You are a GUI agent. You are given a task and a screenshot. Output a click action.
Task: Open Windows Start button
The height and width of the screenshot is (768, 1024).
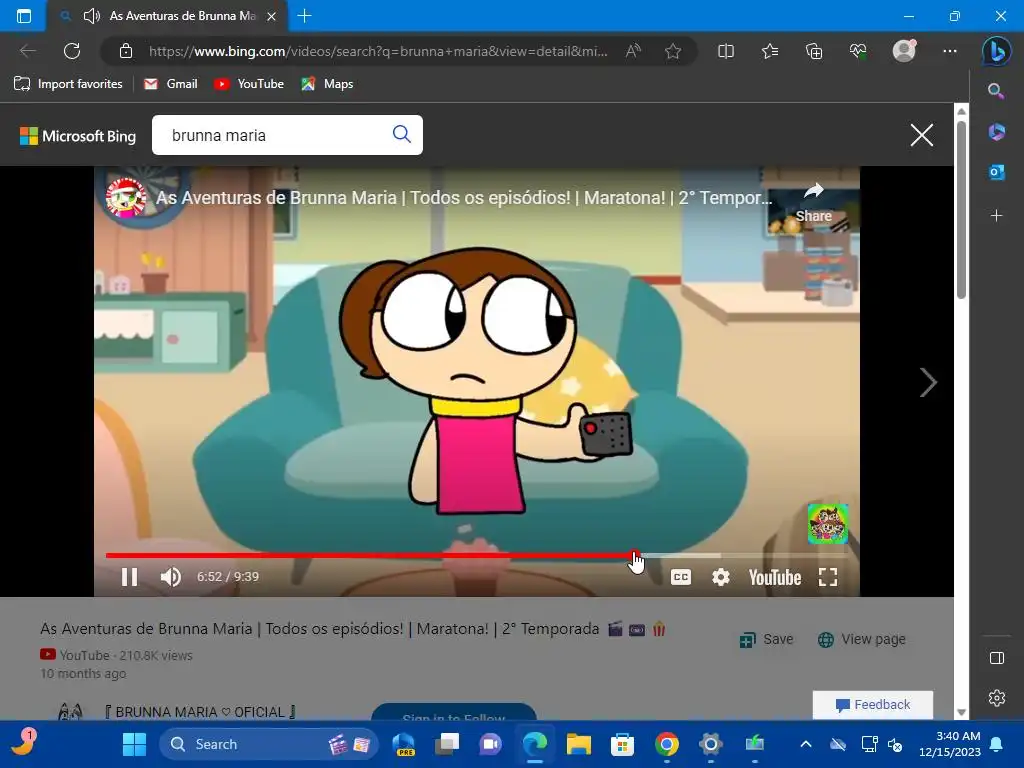[135, 744]
